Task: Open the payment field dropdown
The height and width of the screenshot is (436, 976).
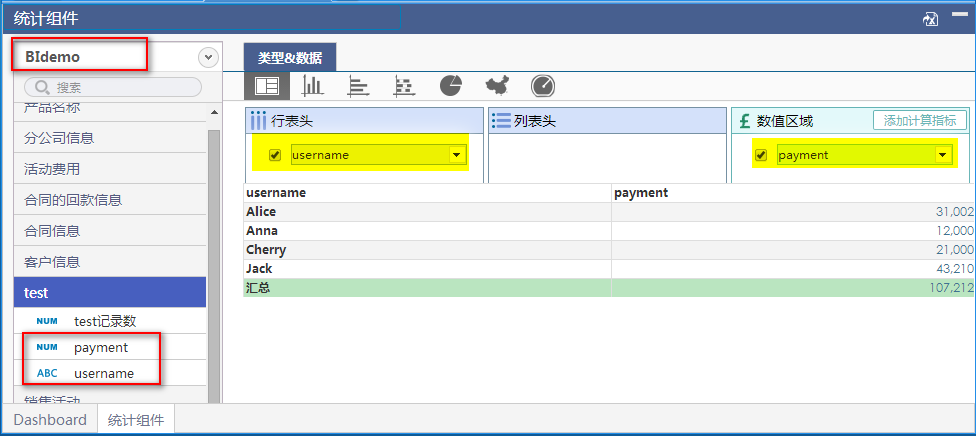Action: [x=942, y=155]
